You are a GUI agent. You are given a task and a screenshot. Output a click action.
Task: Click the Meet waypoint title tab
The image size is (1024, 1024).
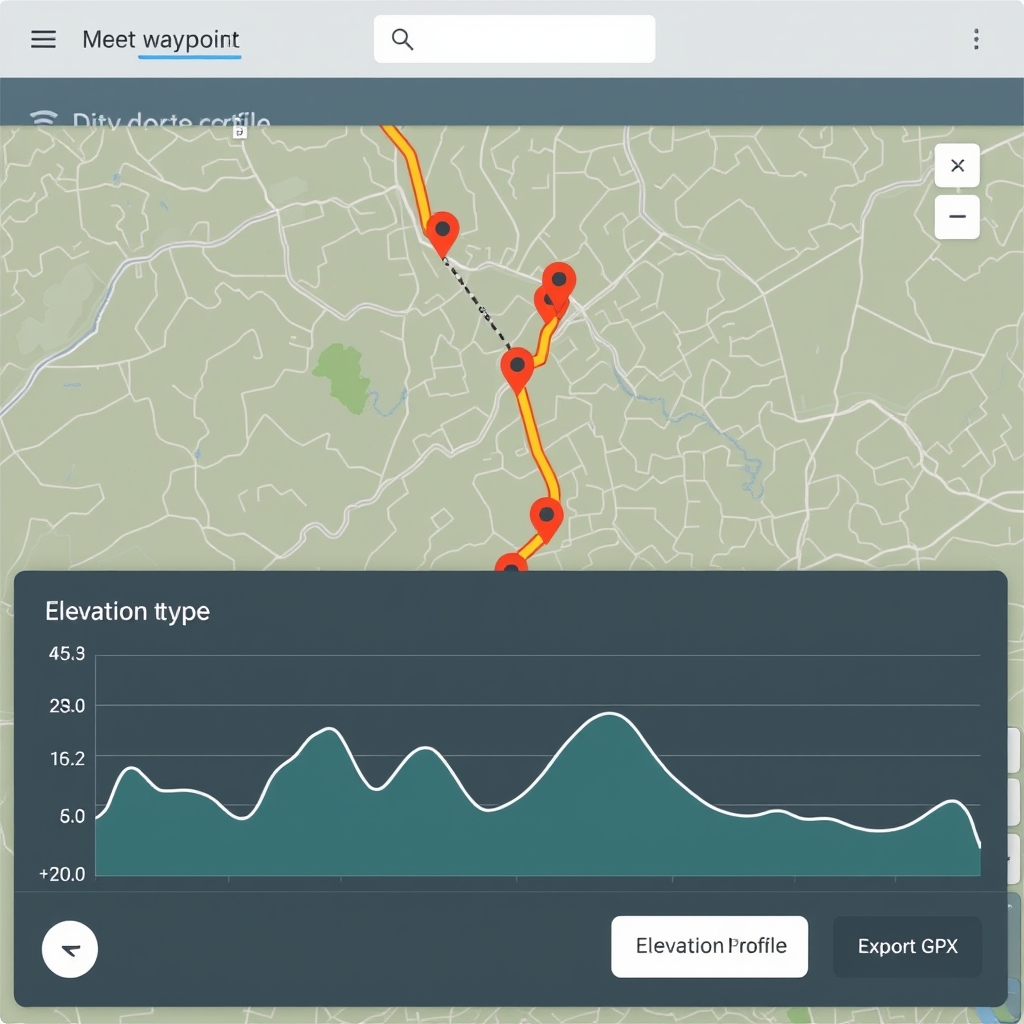pyautogui.click(x=161, y=40)
